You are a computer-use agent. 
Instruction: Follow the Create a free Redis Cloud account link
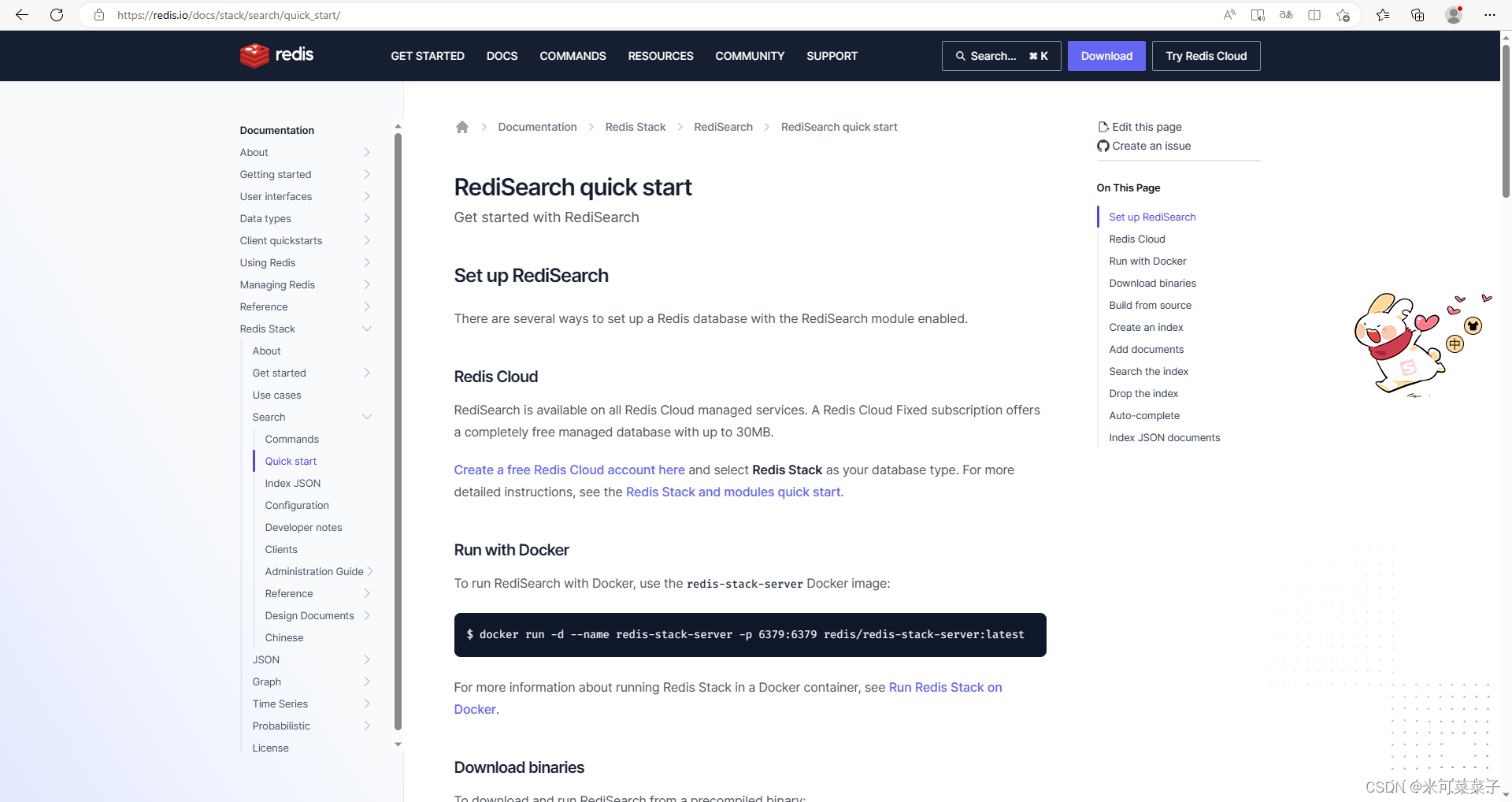pos(569,470)
